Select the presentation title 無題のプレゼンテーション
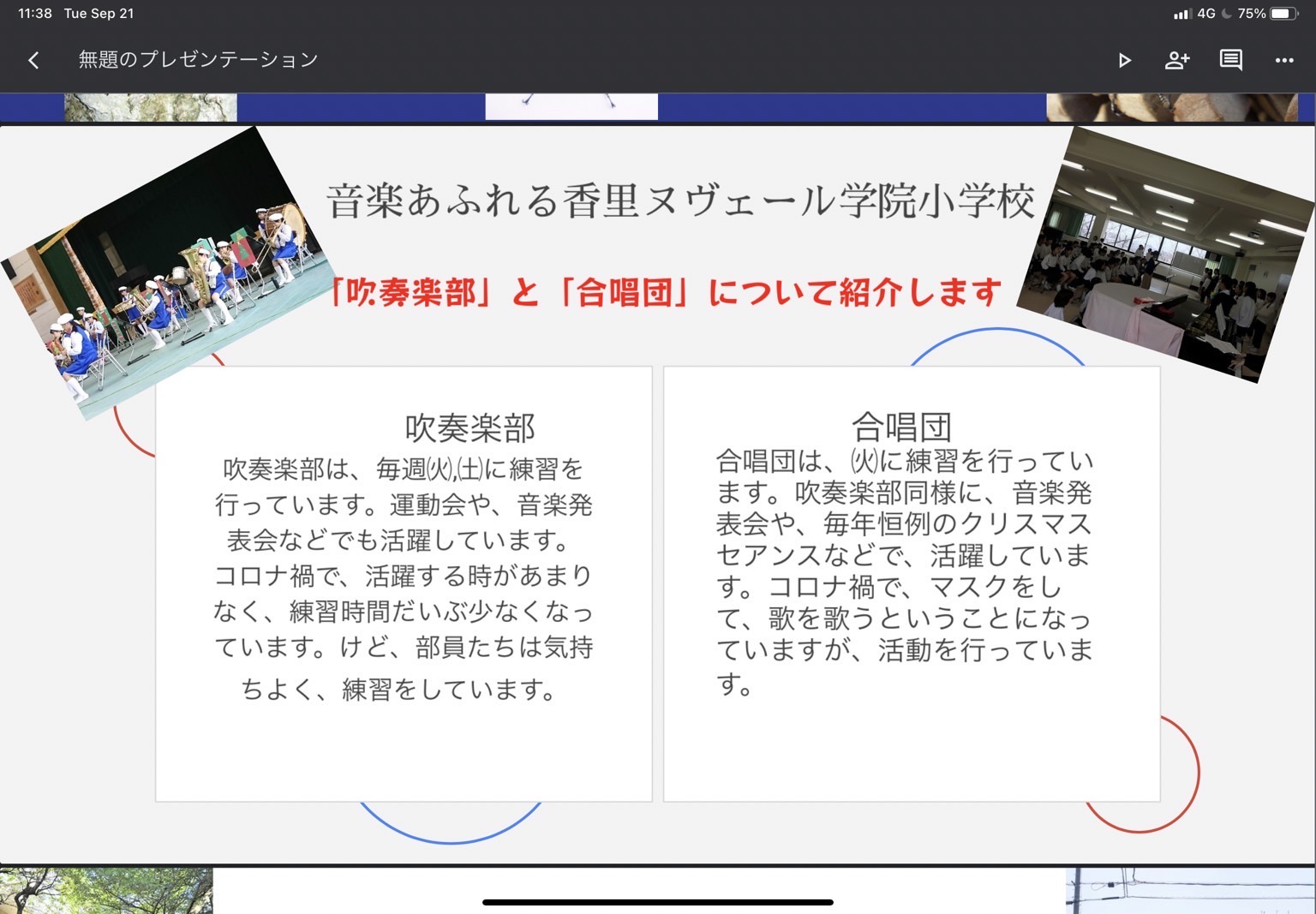 [199, 59]
